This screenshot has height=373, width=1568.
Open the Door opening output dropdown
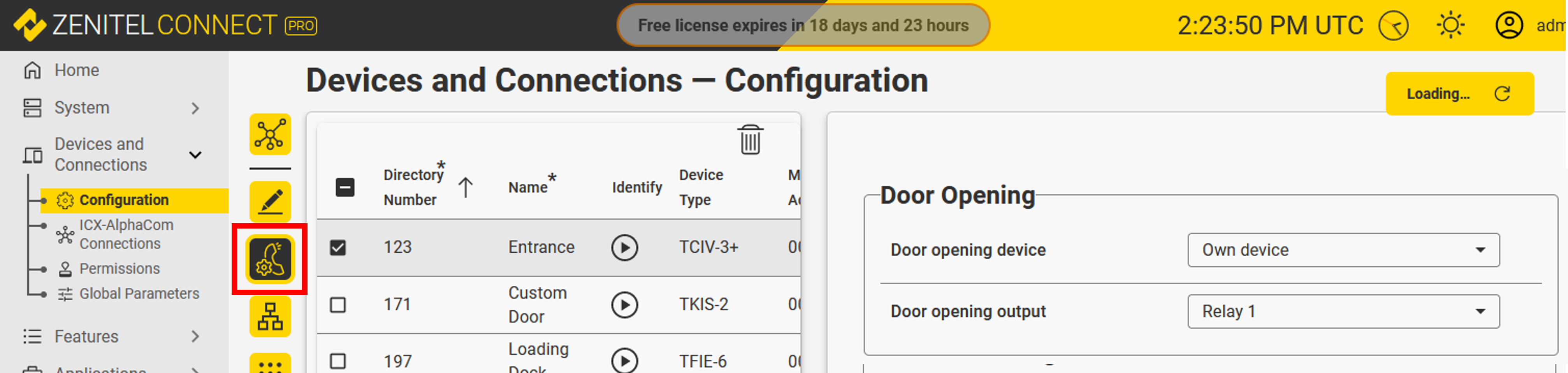[1343, 311]
